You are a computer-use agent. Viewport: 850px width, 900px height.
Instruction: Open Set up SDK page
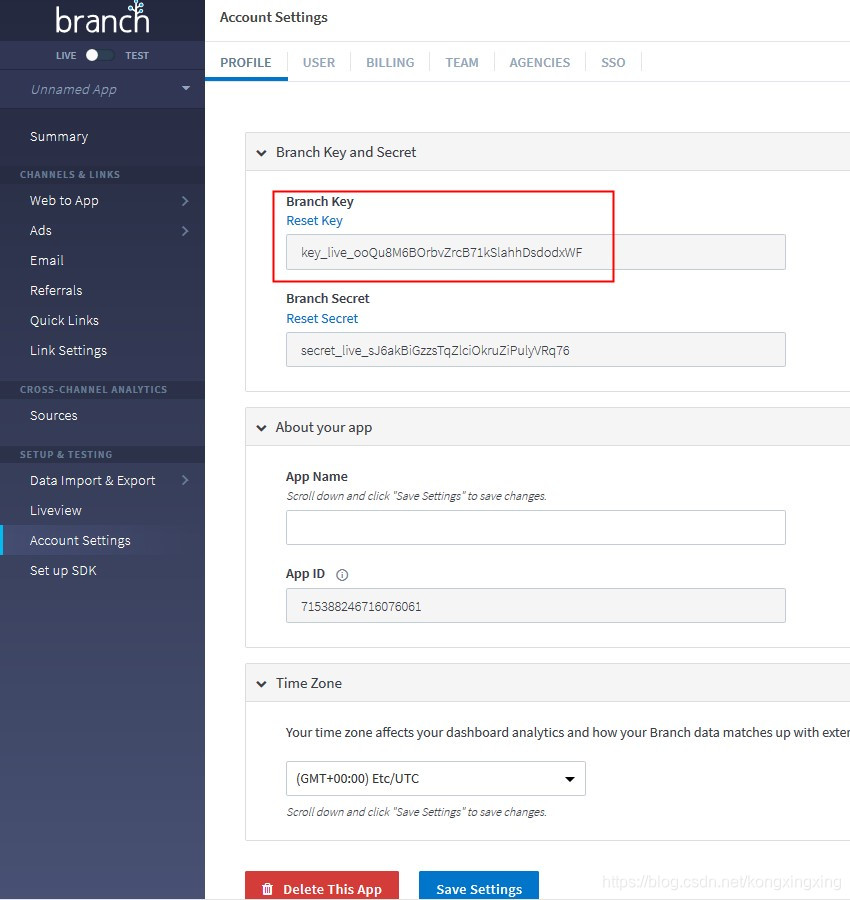(x=63, y=570)
